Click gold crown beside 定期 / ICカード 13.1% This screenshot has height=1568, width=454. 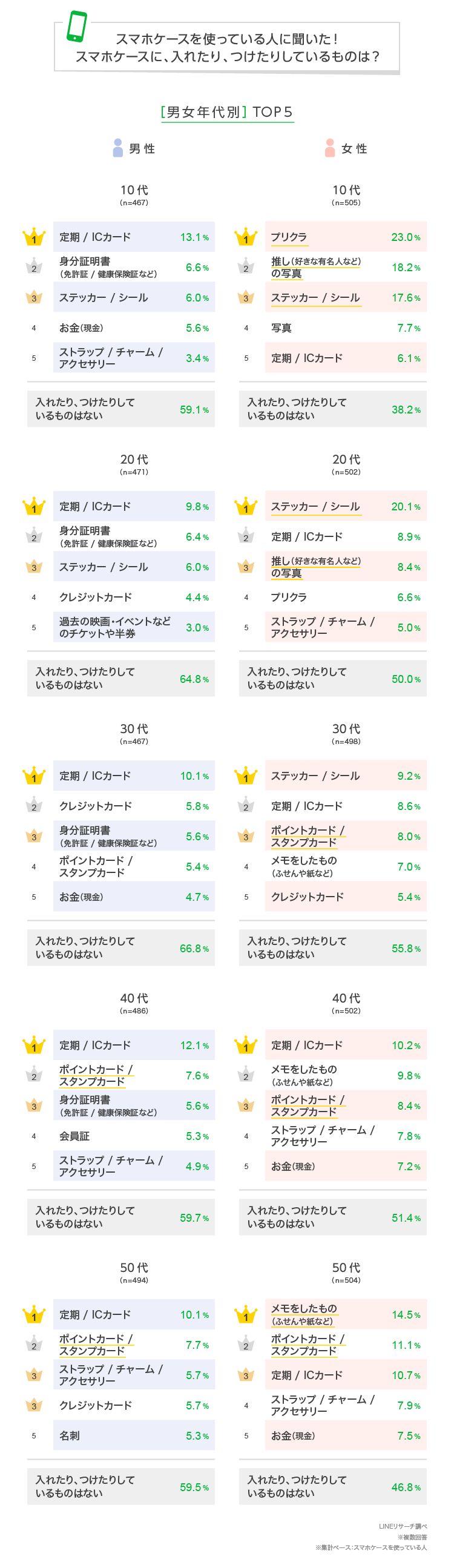[34, 237]
